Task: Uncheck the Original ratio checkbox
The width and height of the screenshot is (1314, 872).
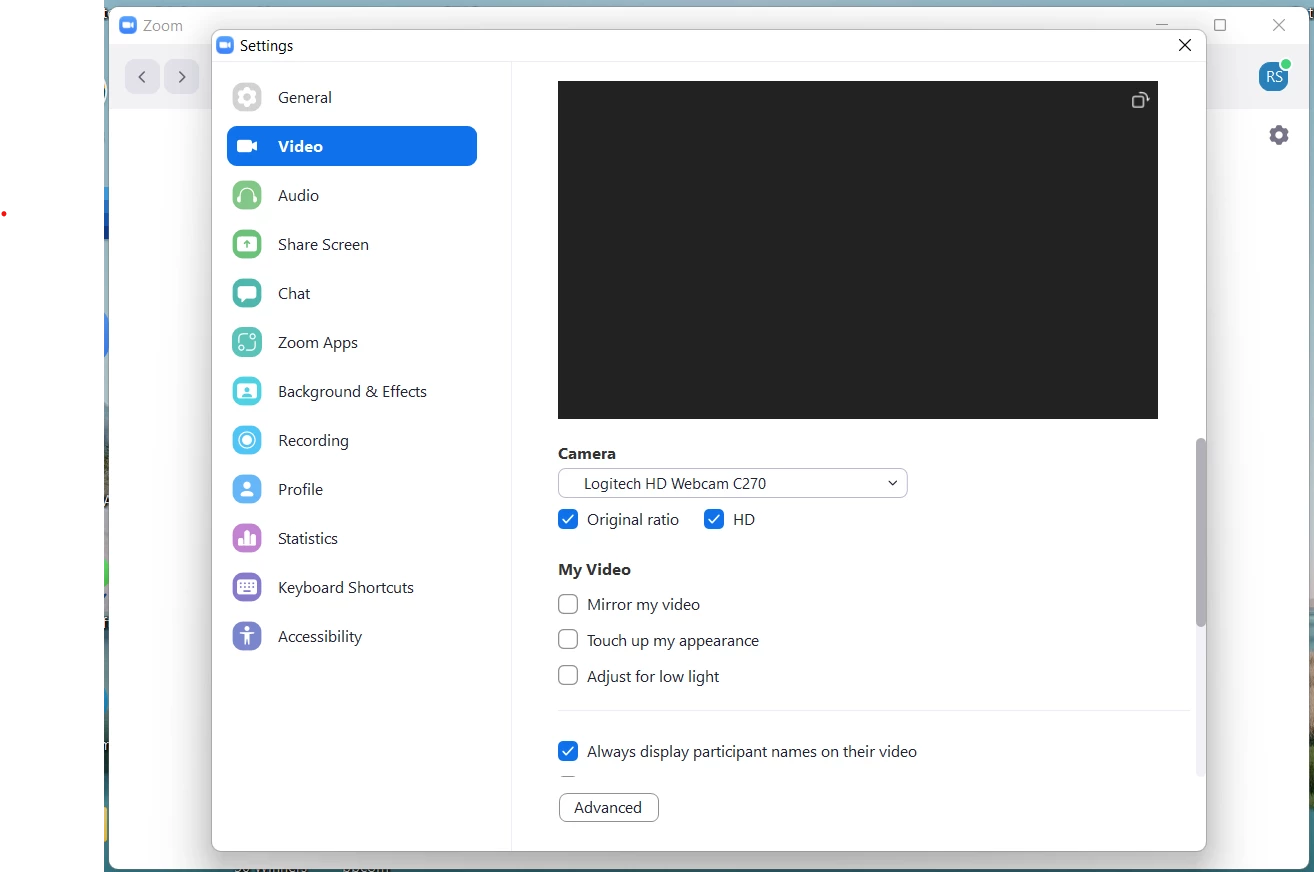Action: (568, 519)
